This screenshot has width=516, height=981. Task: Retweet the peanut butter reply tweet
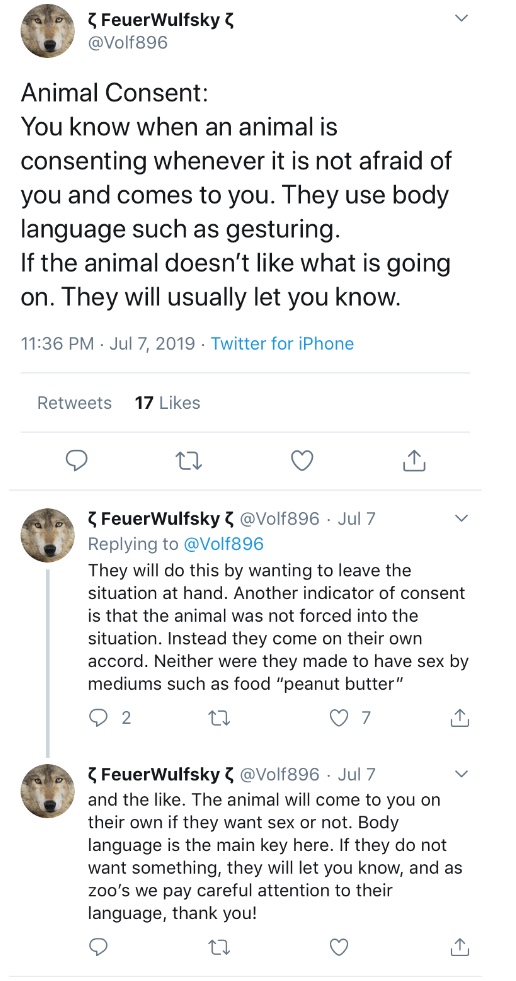click(x=218, y=718)
